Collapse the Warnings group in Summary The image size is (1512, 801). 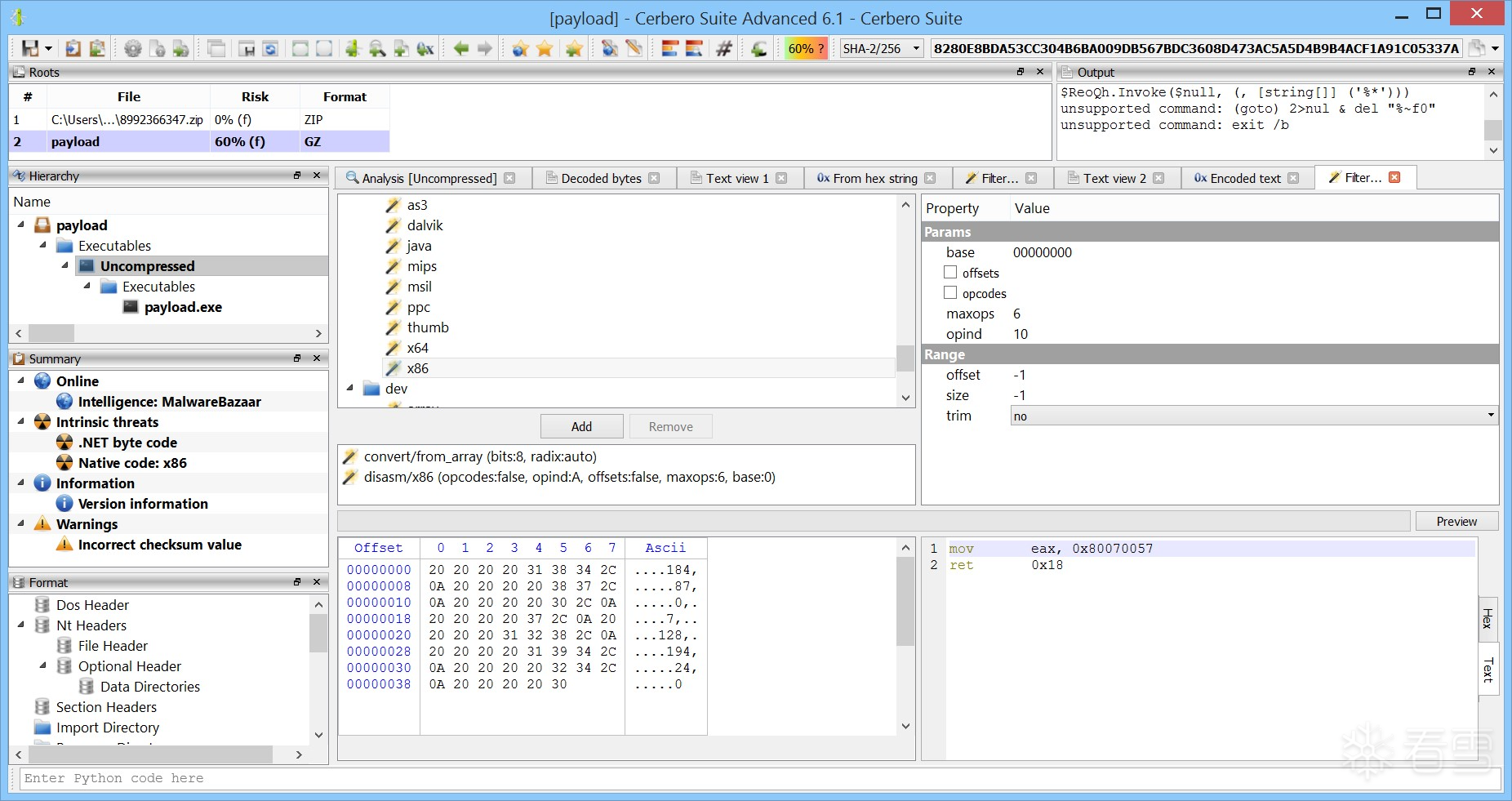point(21,523)
